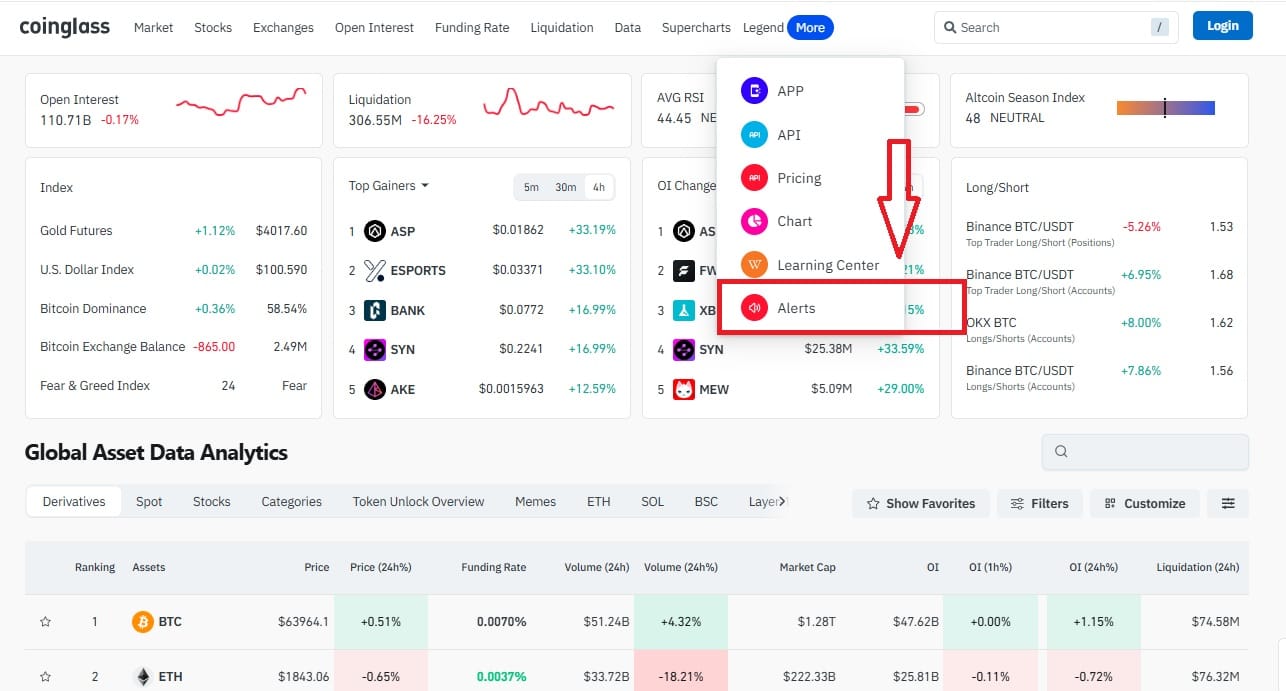Click the coinglass logo
This screenshot has height=691, width=1286.
point(65,26)
